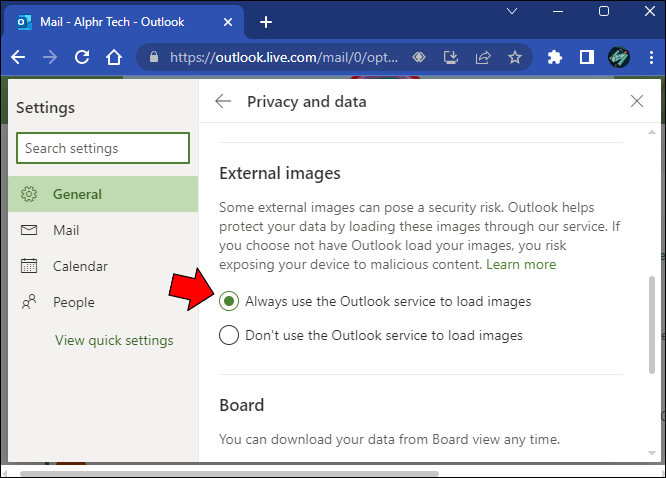This screenshot has width=666, height=478.
Task: Click the Outlook favicon on the tab
Action: tap(24, 22)
